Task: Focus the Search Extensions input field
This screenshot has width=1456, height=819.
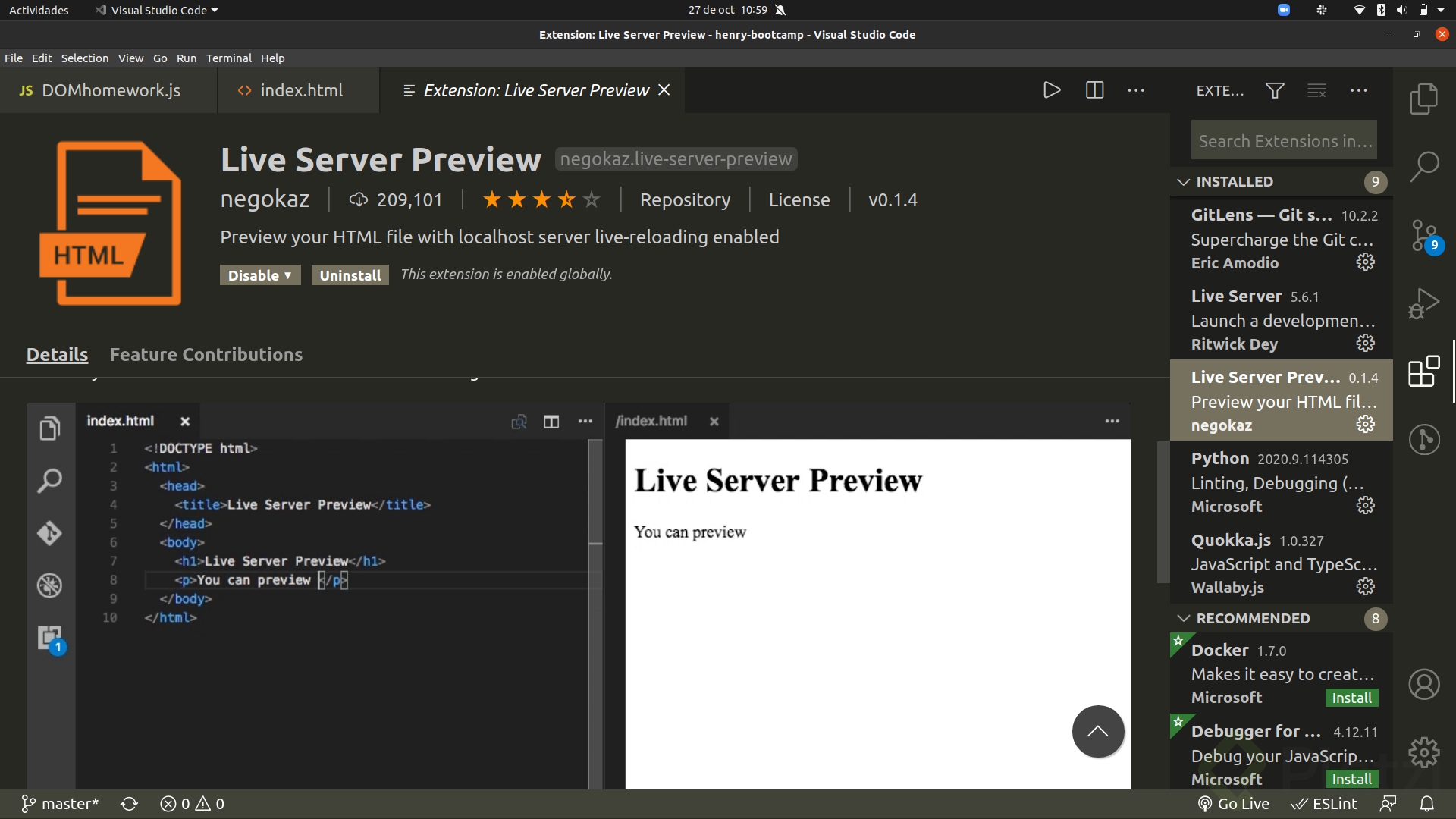Action: click(x=1284, y=141)
